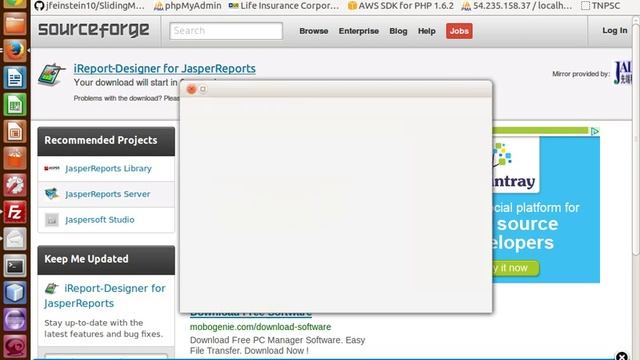Open the JasperReports Server link

[107, 194]
